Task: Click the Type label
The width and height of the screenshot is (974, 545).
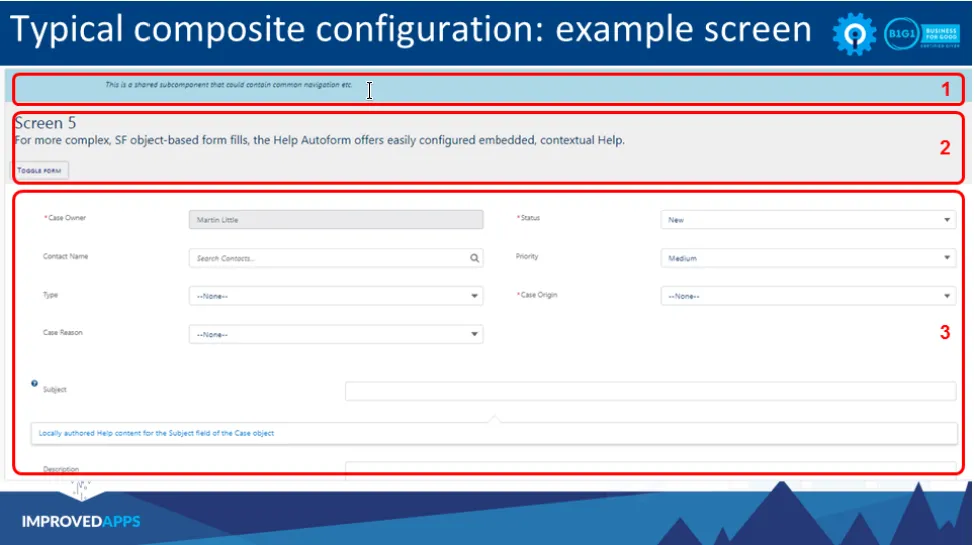Action: coord(50,295)
